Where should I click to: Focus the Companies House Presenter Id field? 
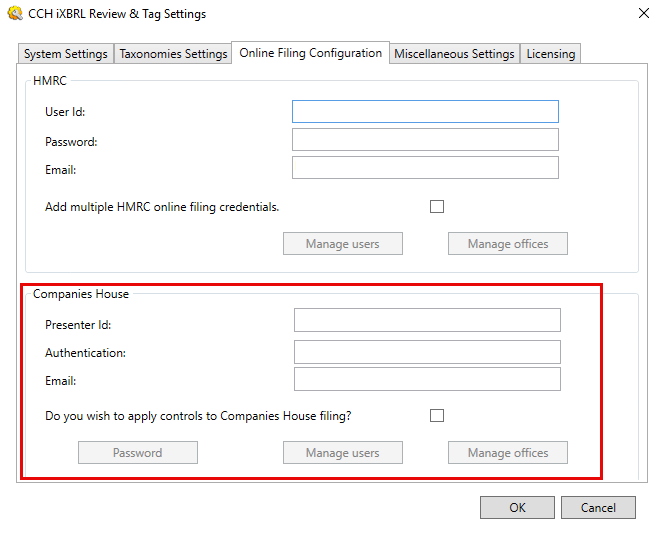tap(427, 320)
